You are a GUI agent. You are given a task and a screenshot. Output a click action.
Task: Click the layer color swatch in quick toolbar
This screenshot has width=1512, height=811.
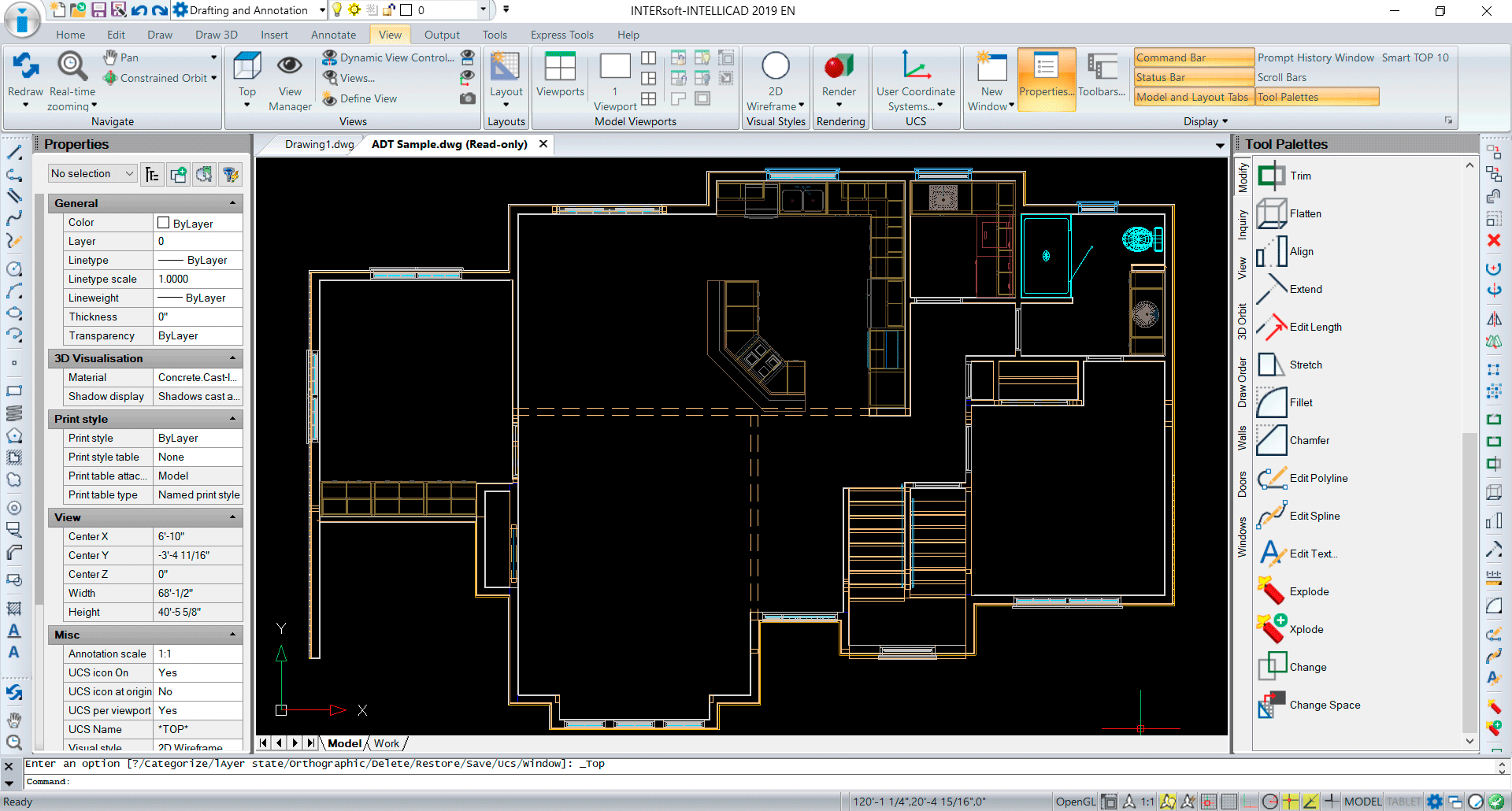pos(406,10)
